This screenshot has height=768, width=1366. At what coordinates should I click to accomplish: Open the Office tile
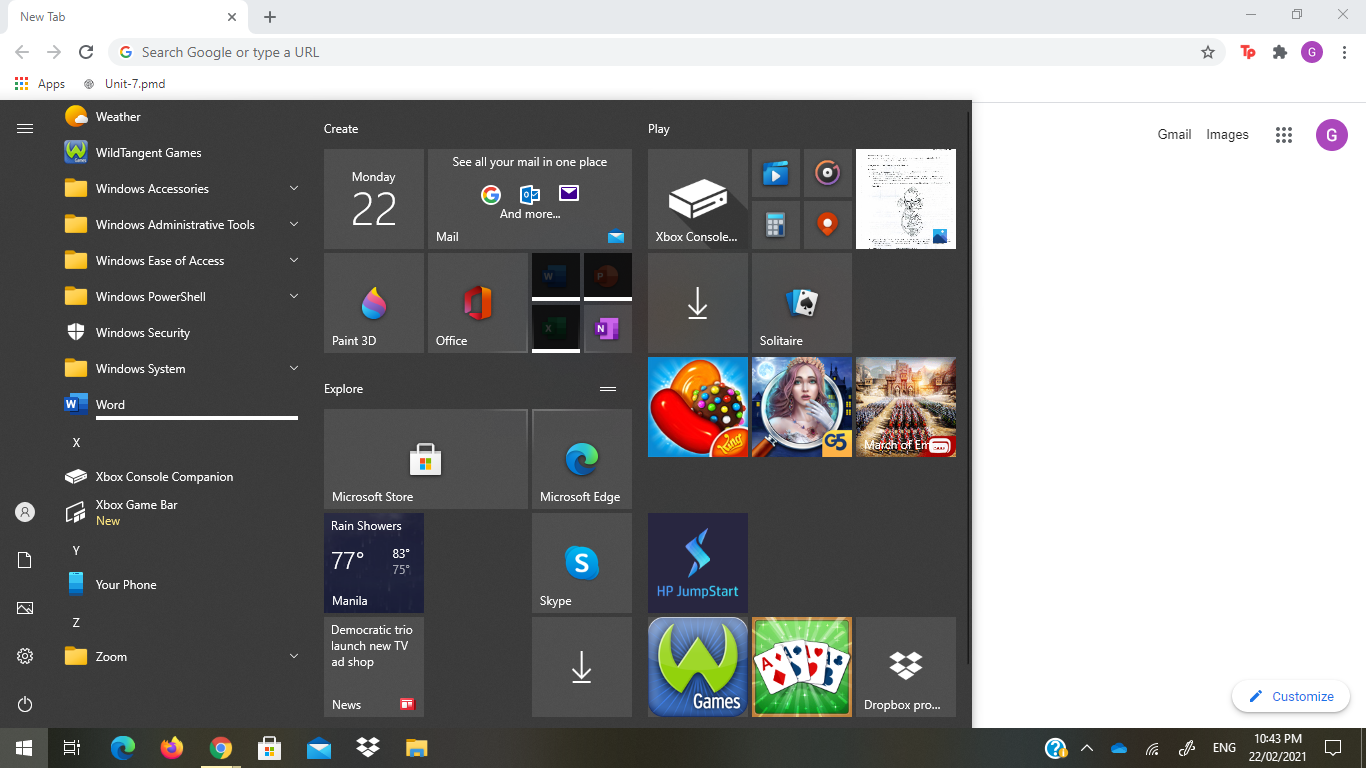click(478, 303)
